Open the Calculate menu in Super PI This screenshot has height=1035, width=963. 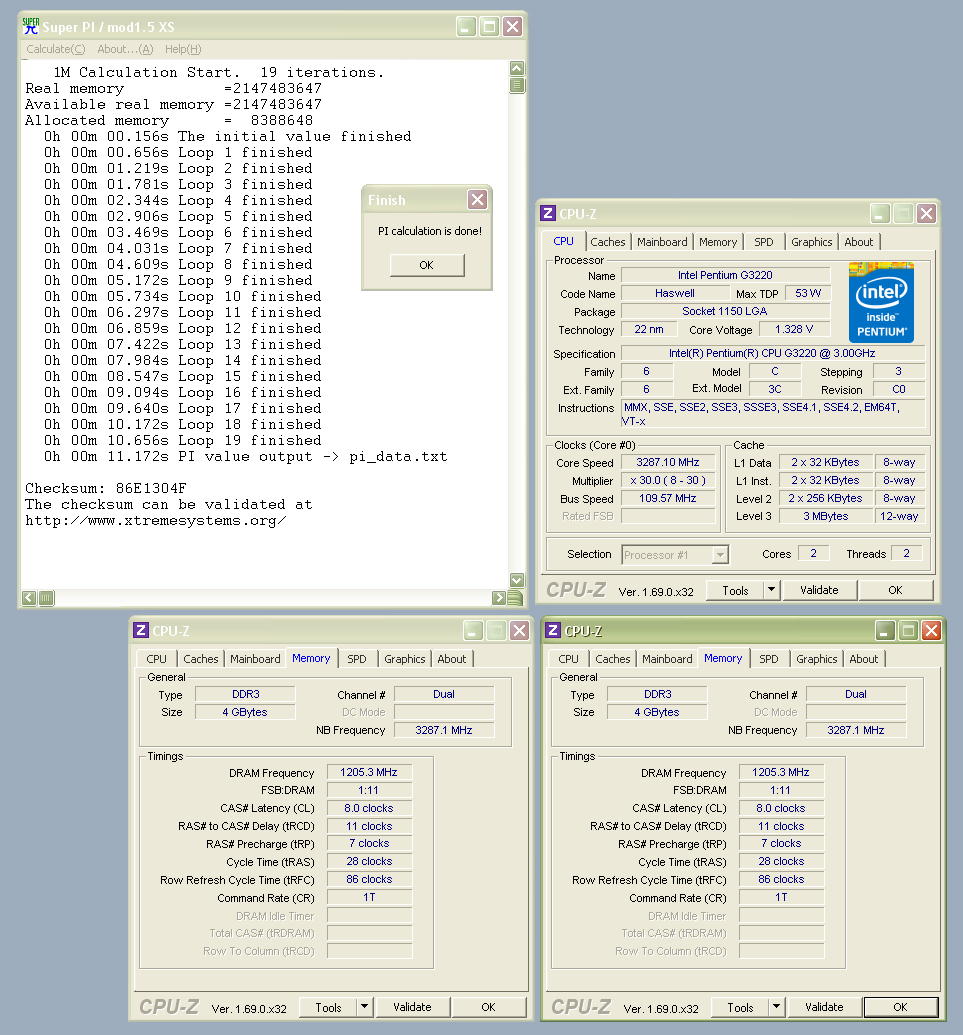tap(55, 49)
